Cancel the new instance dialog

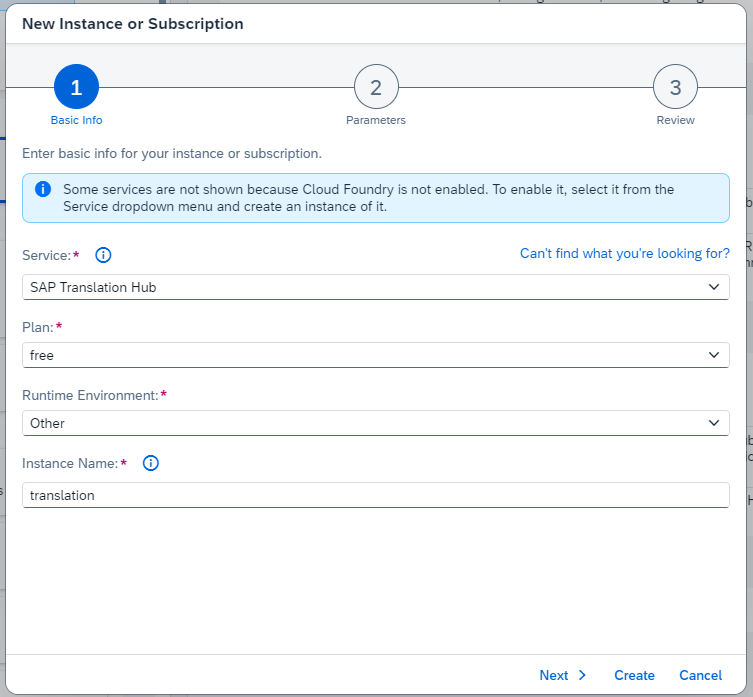click(x=700, y=675)
